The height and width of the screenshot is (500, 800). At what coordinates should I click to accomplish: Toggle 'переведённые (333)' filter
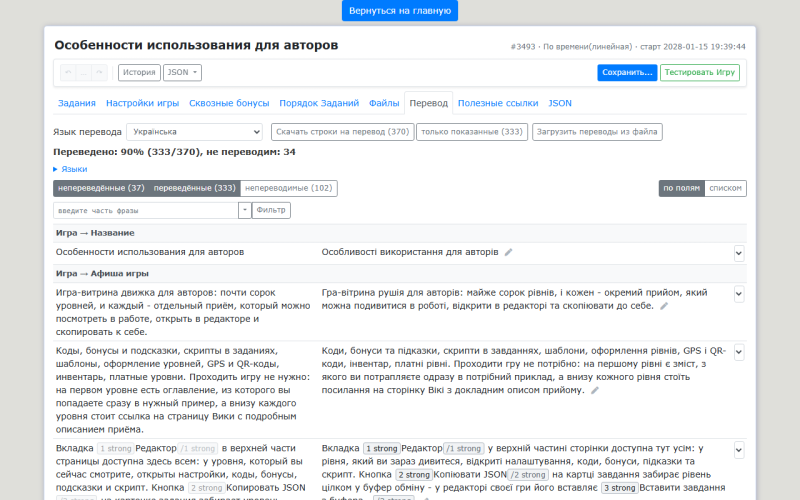tap(194, 188)
